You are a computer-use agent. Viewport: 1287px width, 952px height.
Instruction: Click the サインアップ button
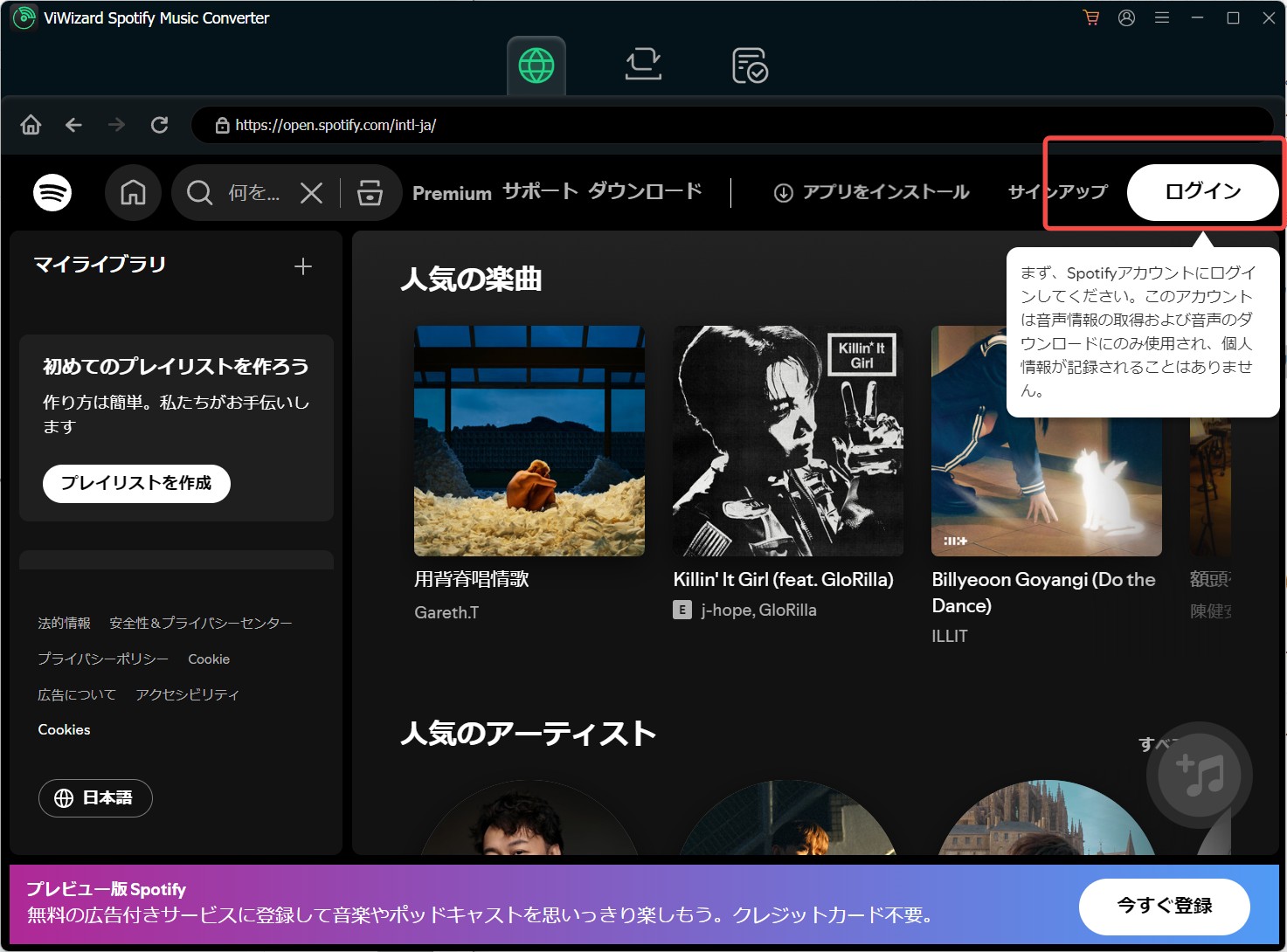click(1058, 192)
